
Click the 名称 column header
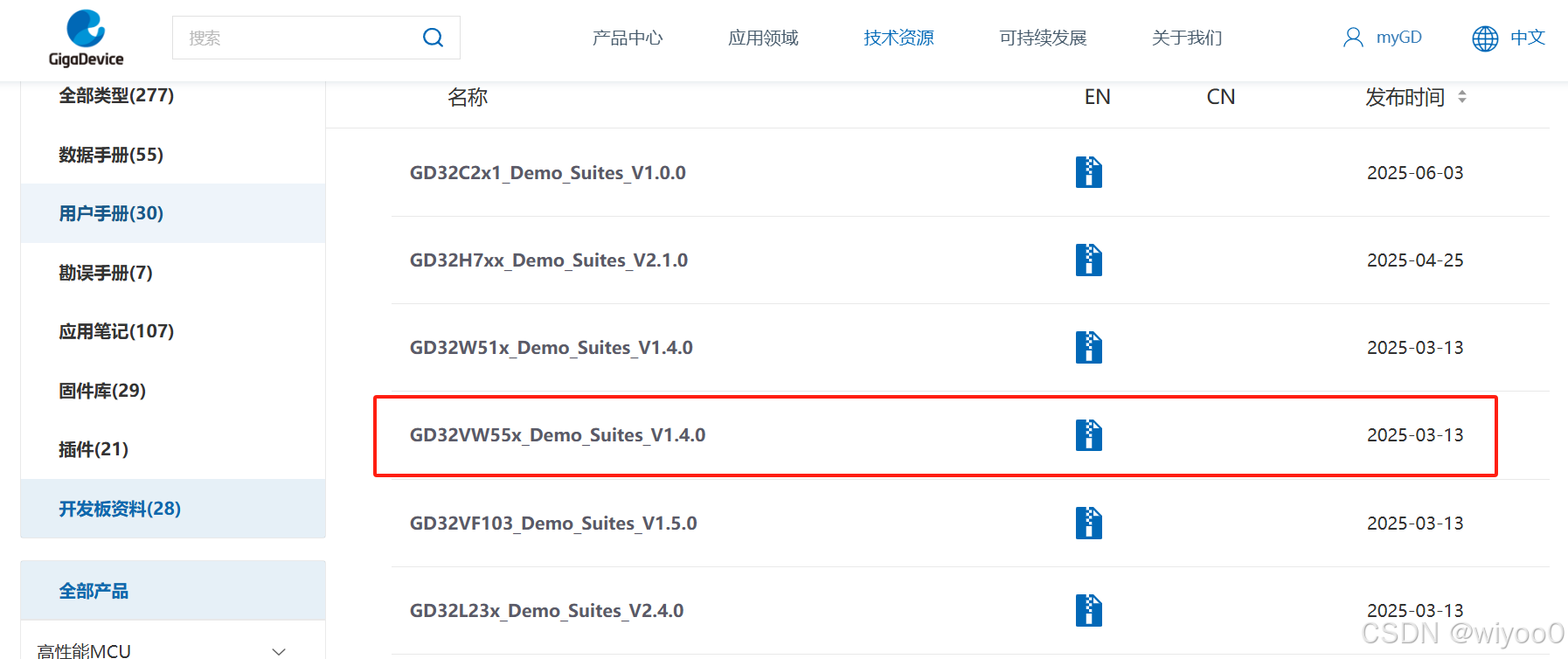pyautogui.click(x=468, y=97)
